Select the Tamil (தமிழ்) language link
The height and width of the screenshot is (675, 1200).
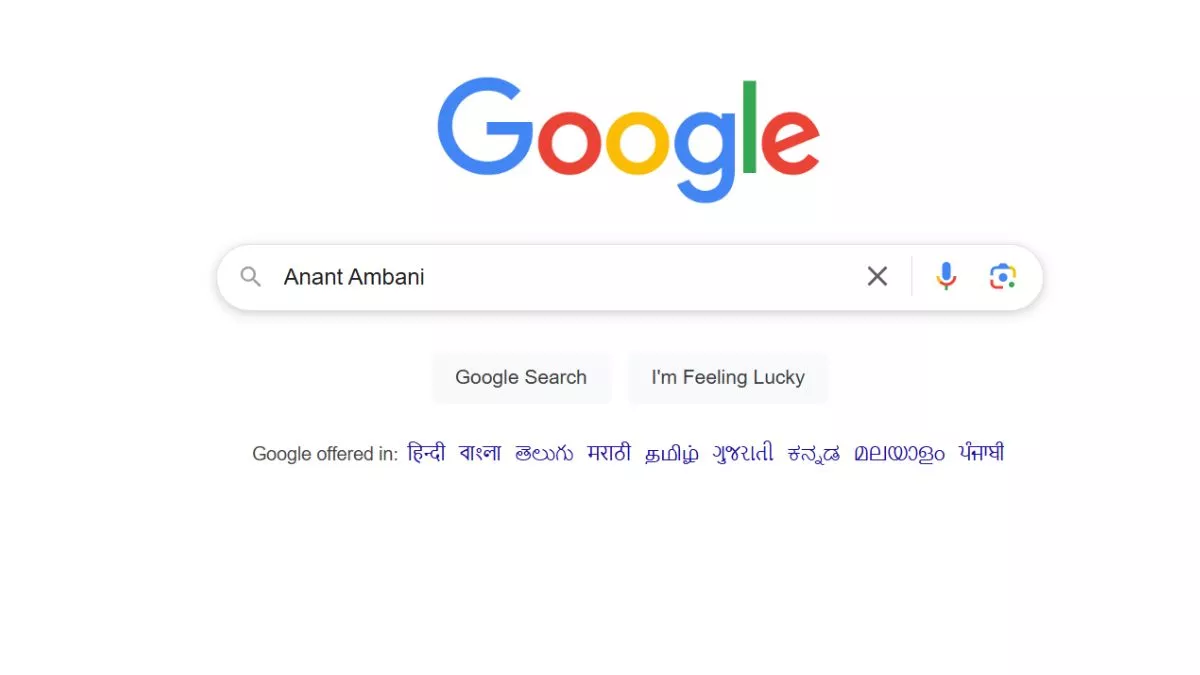tap(672, 454)
